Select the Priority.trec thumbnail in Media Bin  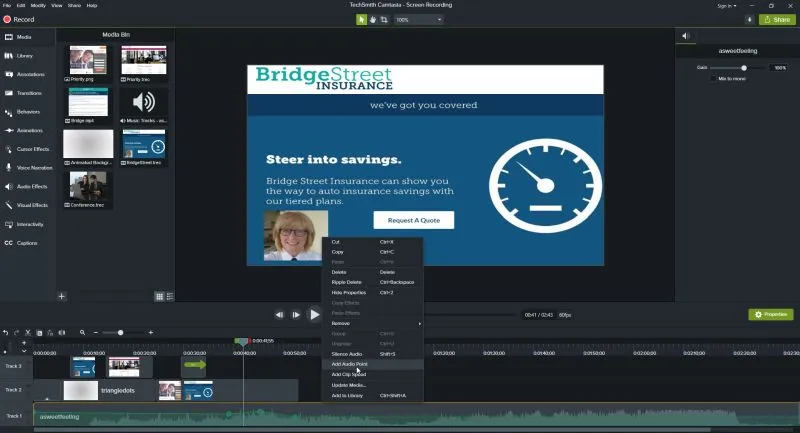click(144, 60)
